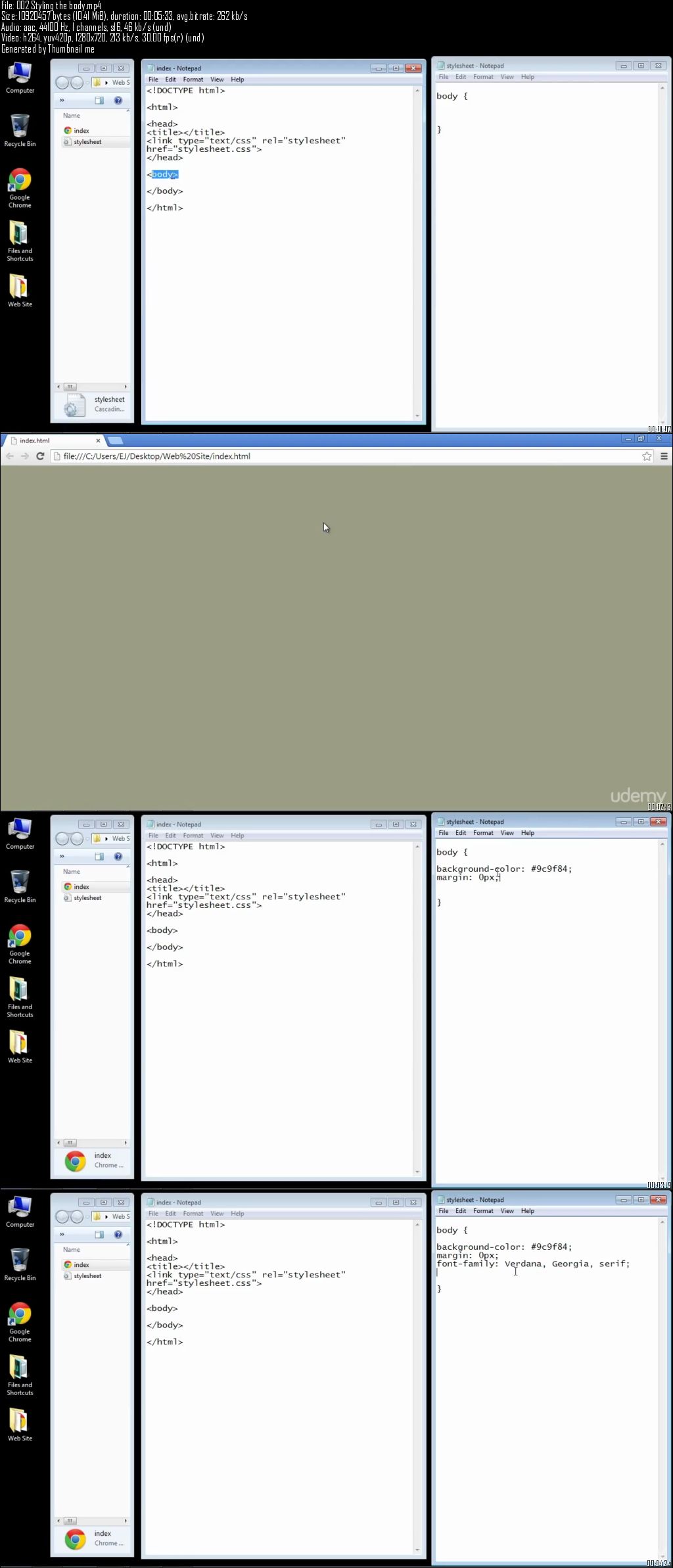Click the highlighted body tag text in index Notepad
This screenshot has width=673, height=1568.
point(165,174)
